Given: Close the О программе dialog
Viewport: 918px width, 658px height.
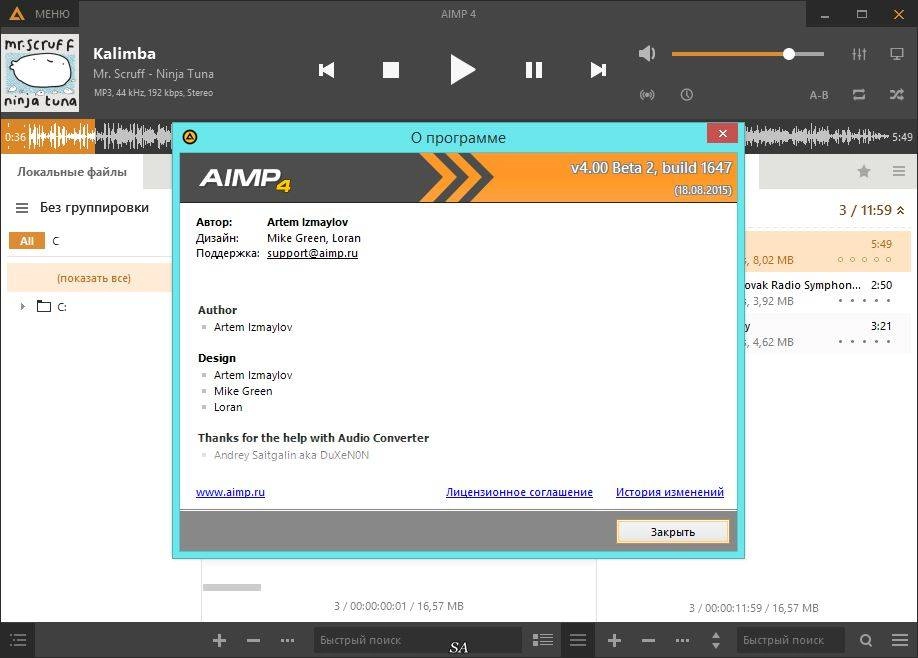Looking at the screenshot, I should click(722, 133).
